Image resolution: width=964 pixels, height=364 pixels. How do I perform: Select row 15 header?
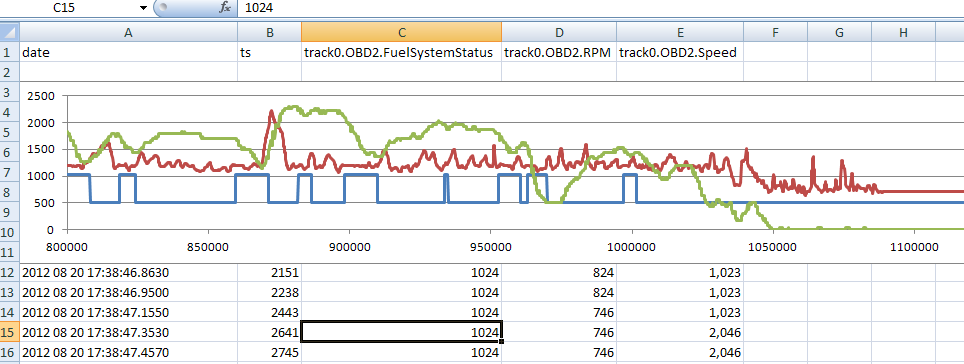10,332
